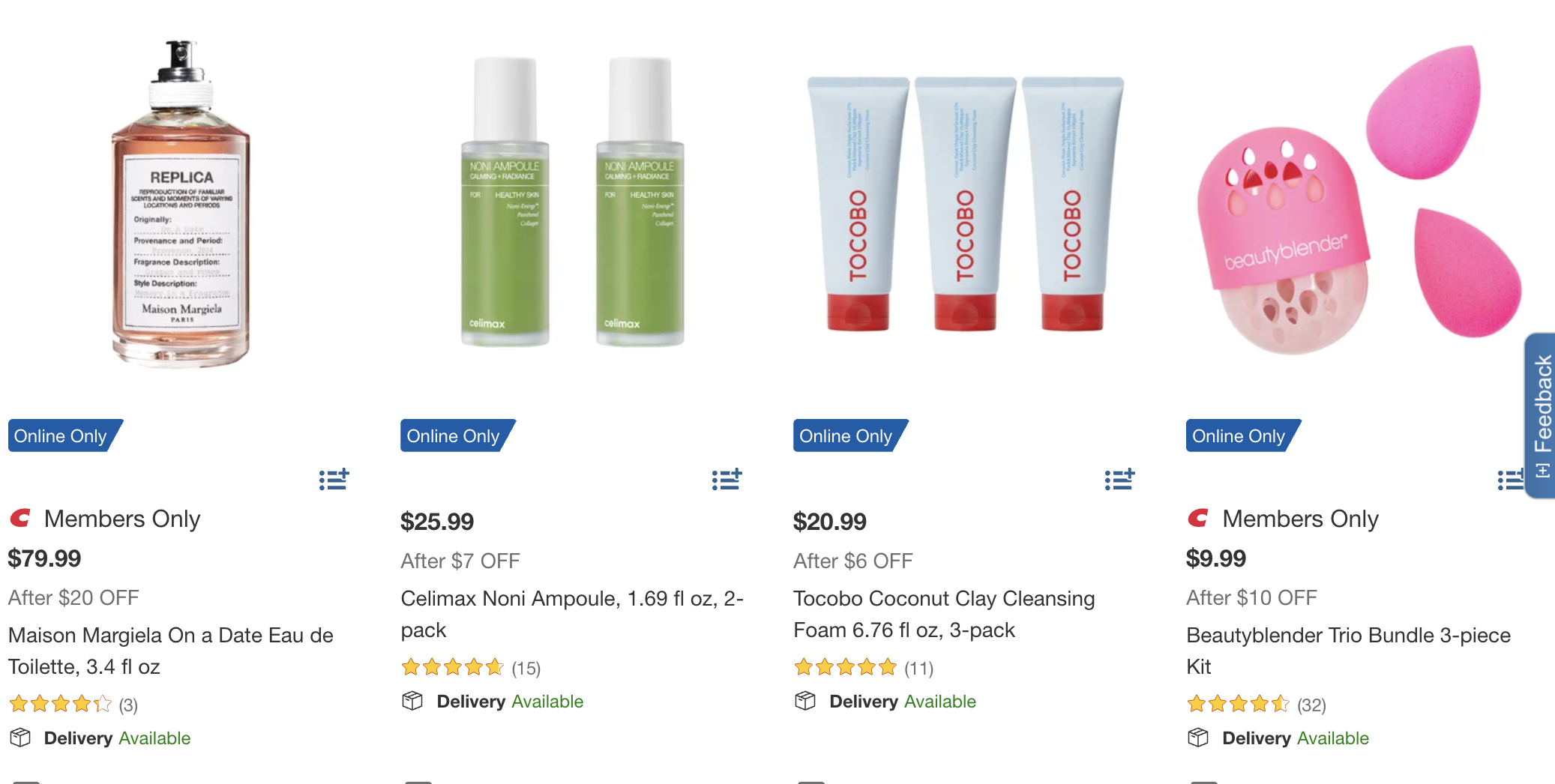Open Maison Margiela On a Date product link
The height and width of the screenshot is (784, 1555).
(171, 651)
